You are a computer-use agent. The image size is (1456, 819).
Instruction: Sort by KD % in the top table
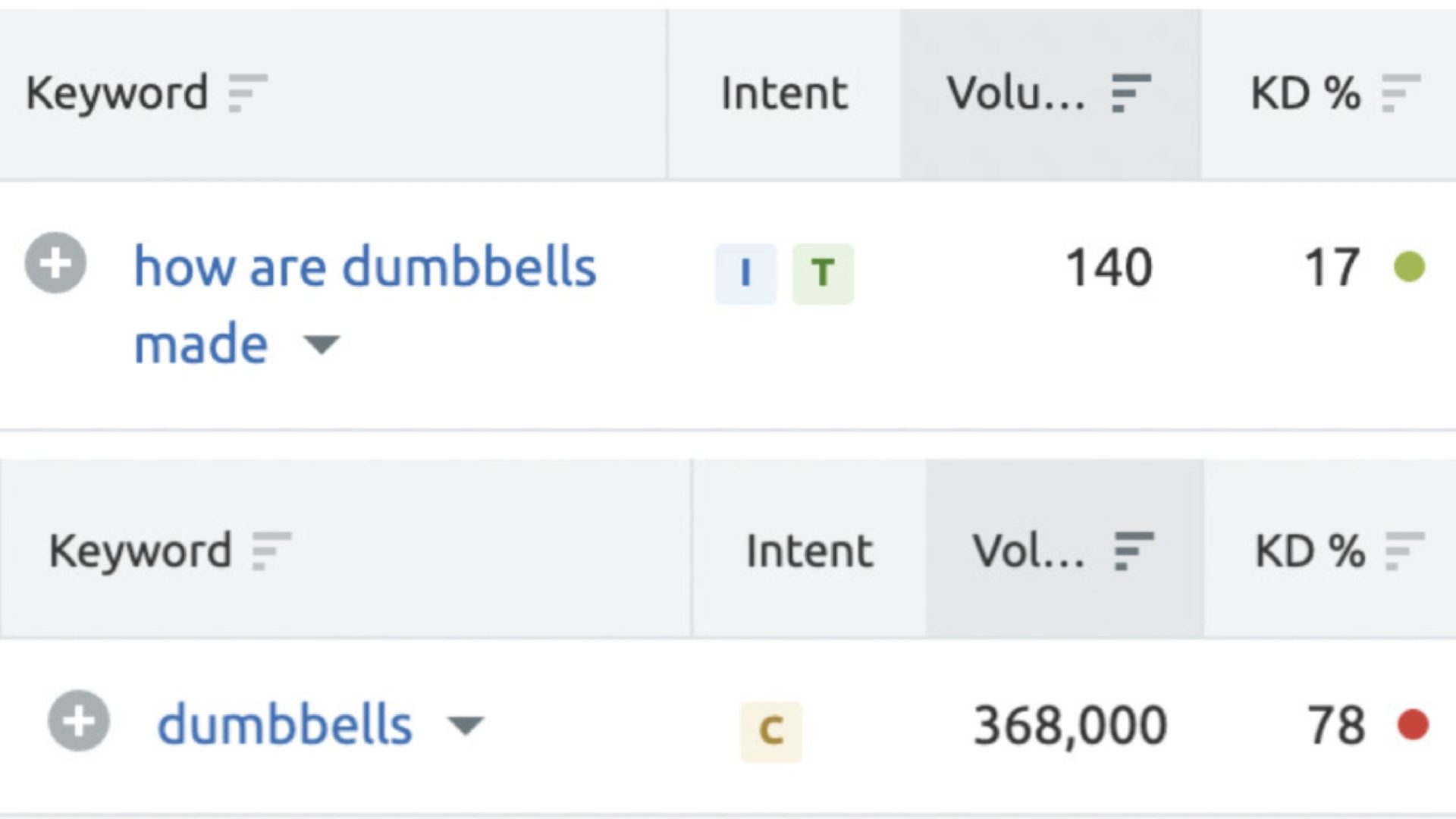1401,93
